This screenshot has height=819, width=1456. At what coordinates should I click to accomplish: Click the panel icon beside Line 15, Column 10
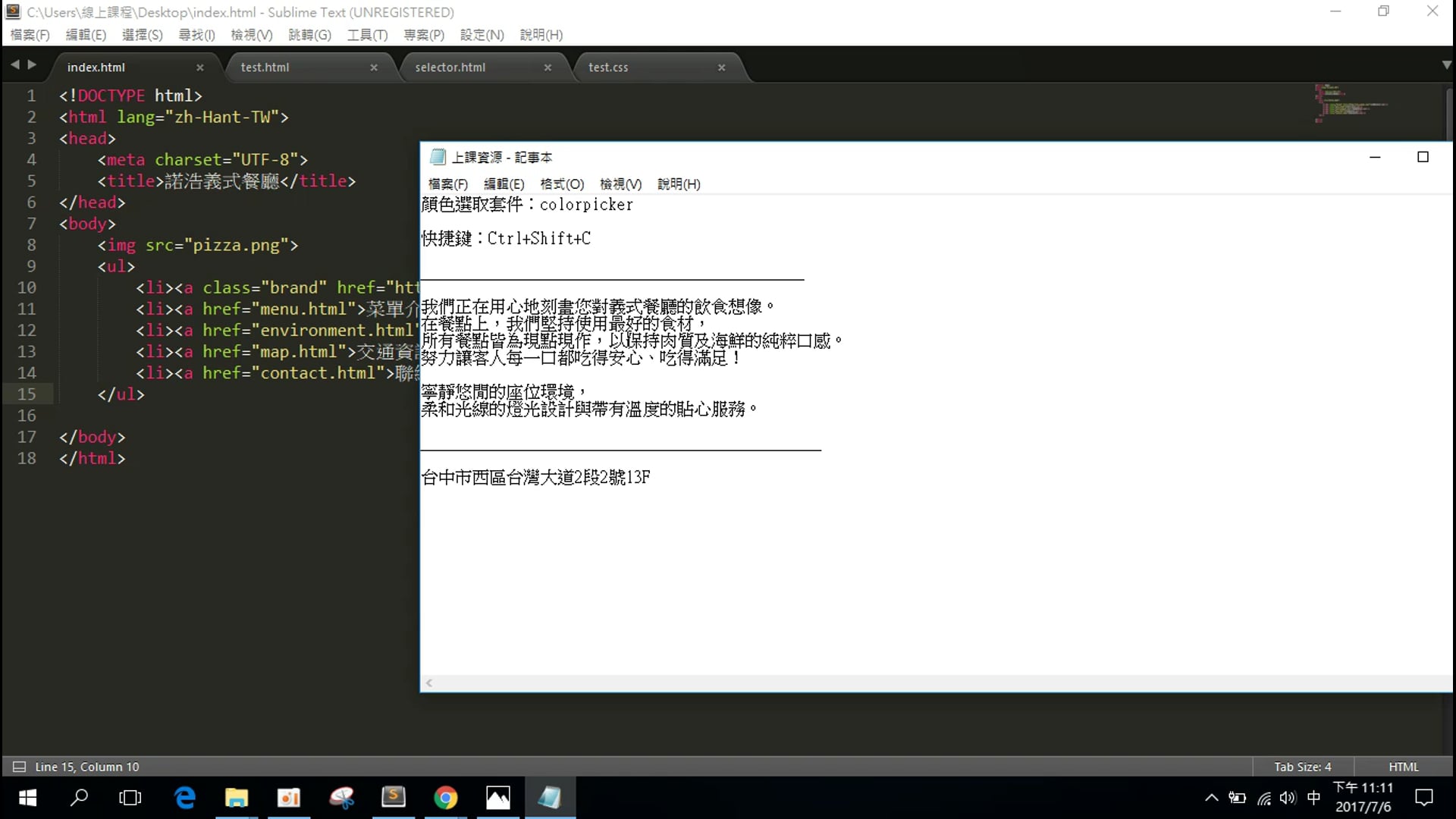20,767
